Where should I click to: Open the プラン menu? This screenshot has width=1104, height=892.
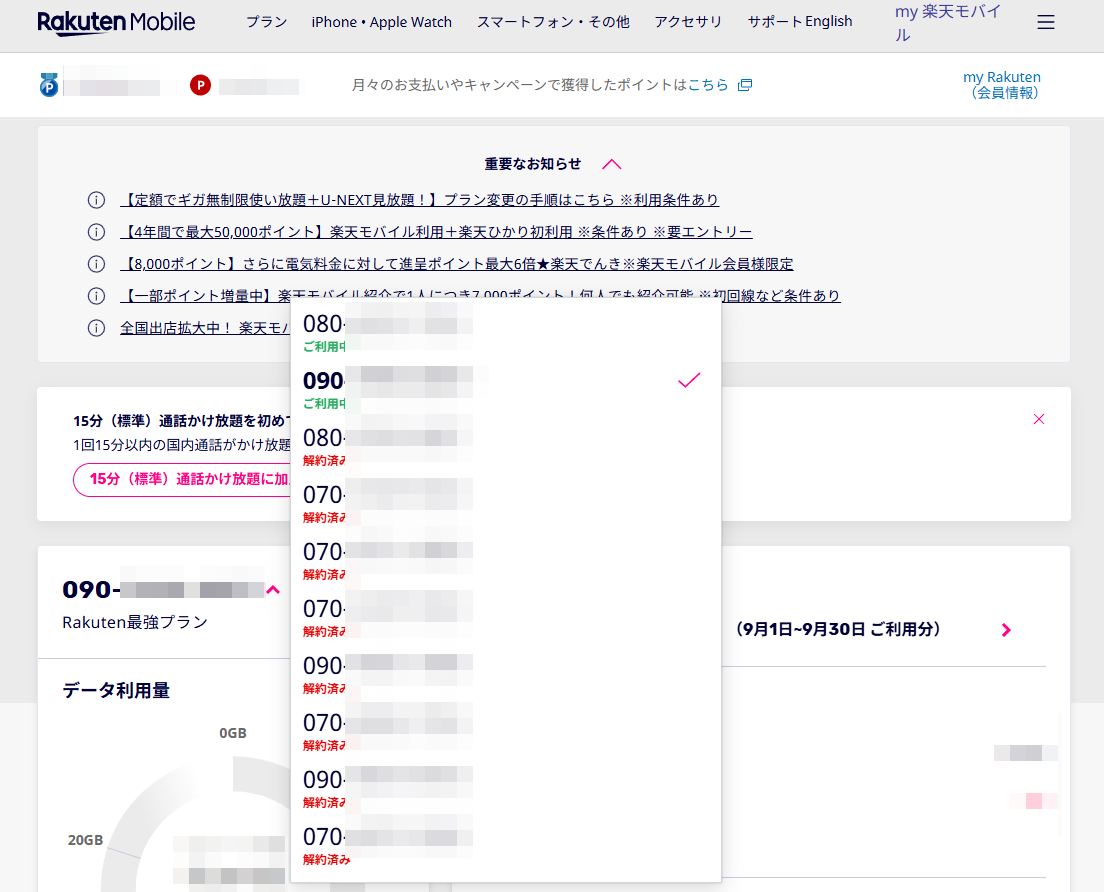coord(267,22)
